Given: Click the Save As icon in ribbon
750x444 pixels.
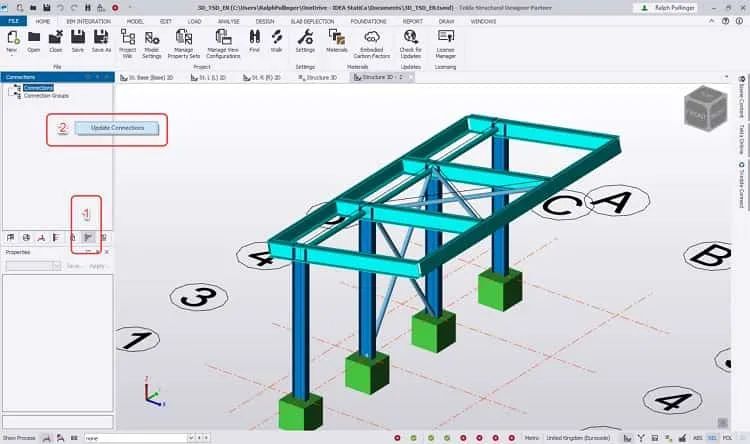Looking at the screenshot, I should 101,41.
